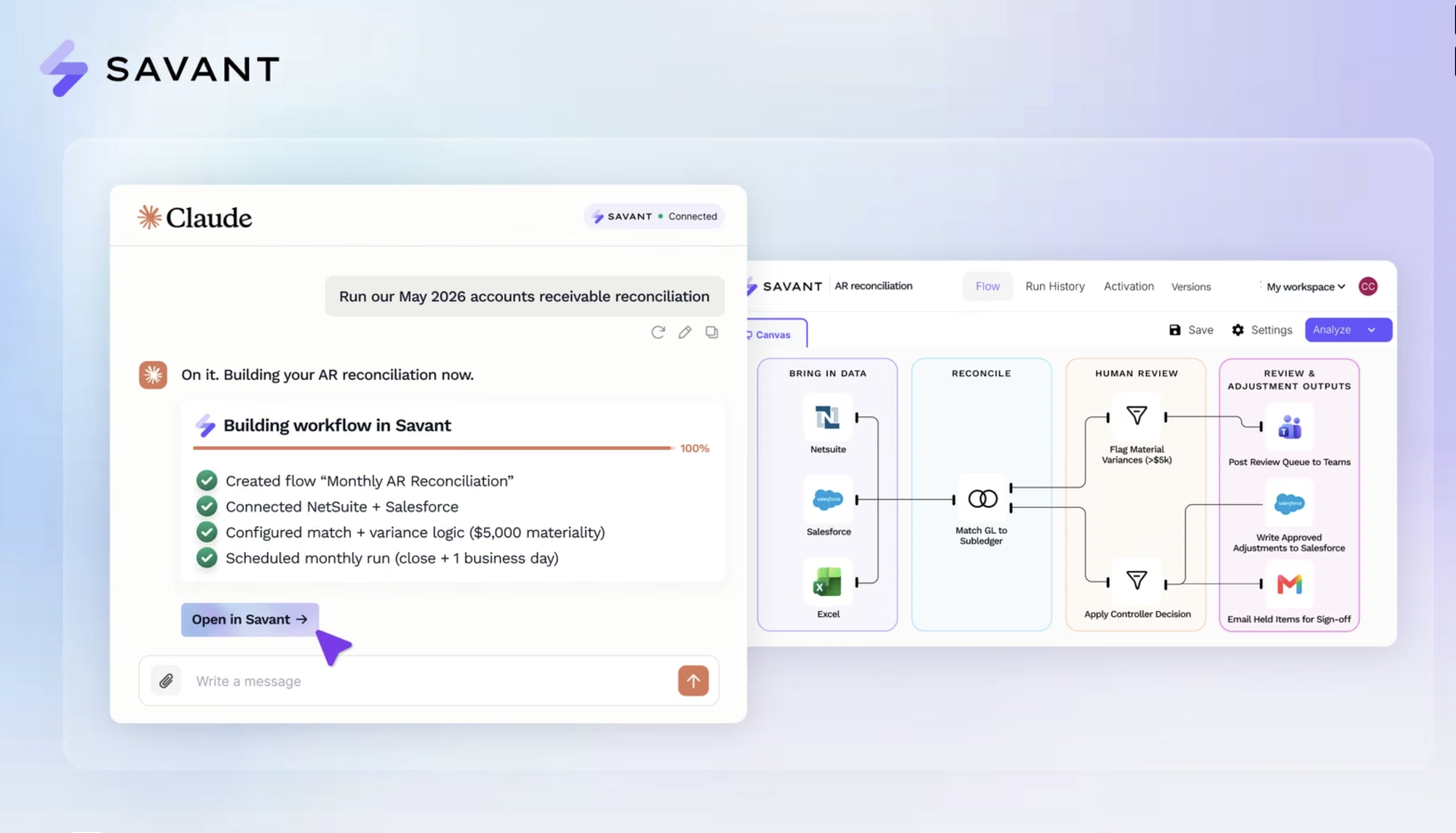Select the Email Held Items Gmail node

(x=1289, y=584)
